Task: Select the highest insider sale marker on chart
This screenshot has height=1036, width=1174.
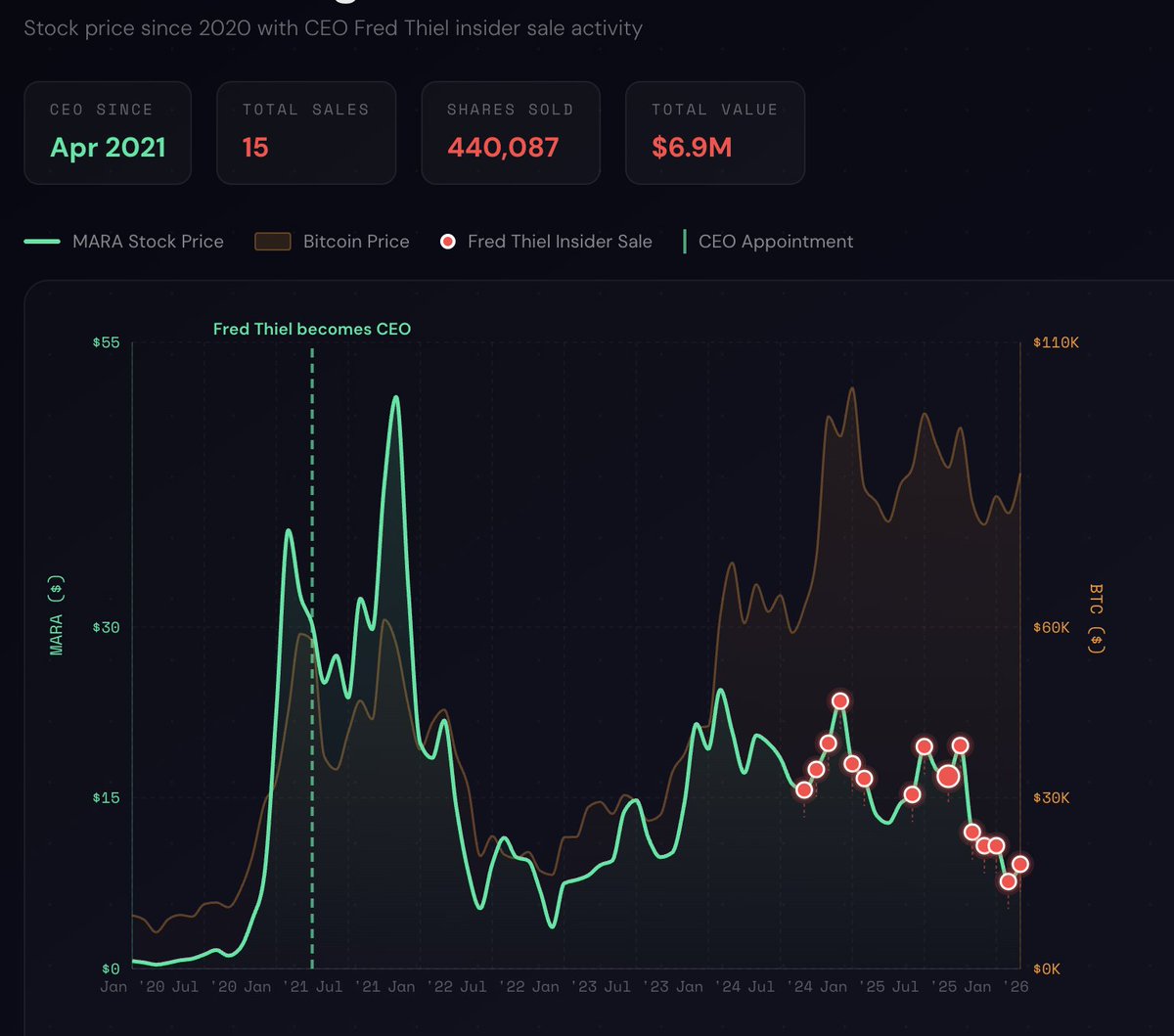Action: 839,700
